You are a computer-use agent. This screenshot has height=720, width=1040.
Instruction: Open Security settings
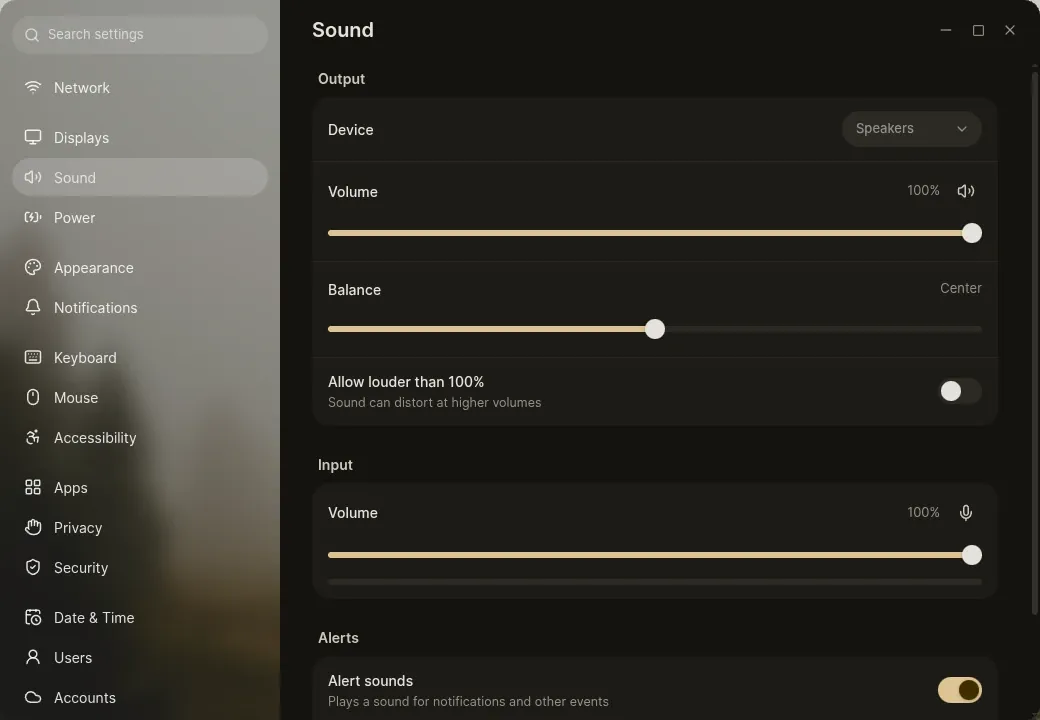(140, 568)
